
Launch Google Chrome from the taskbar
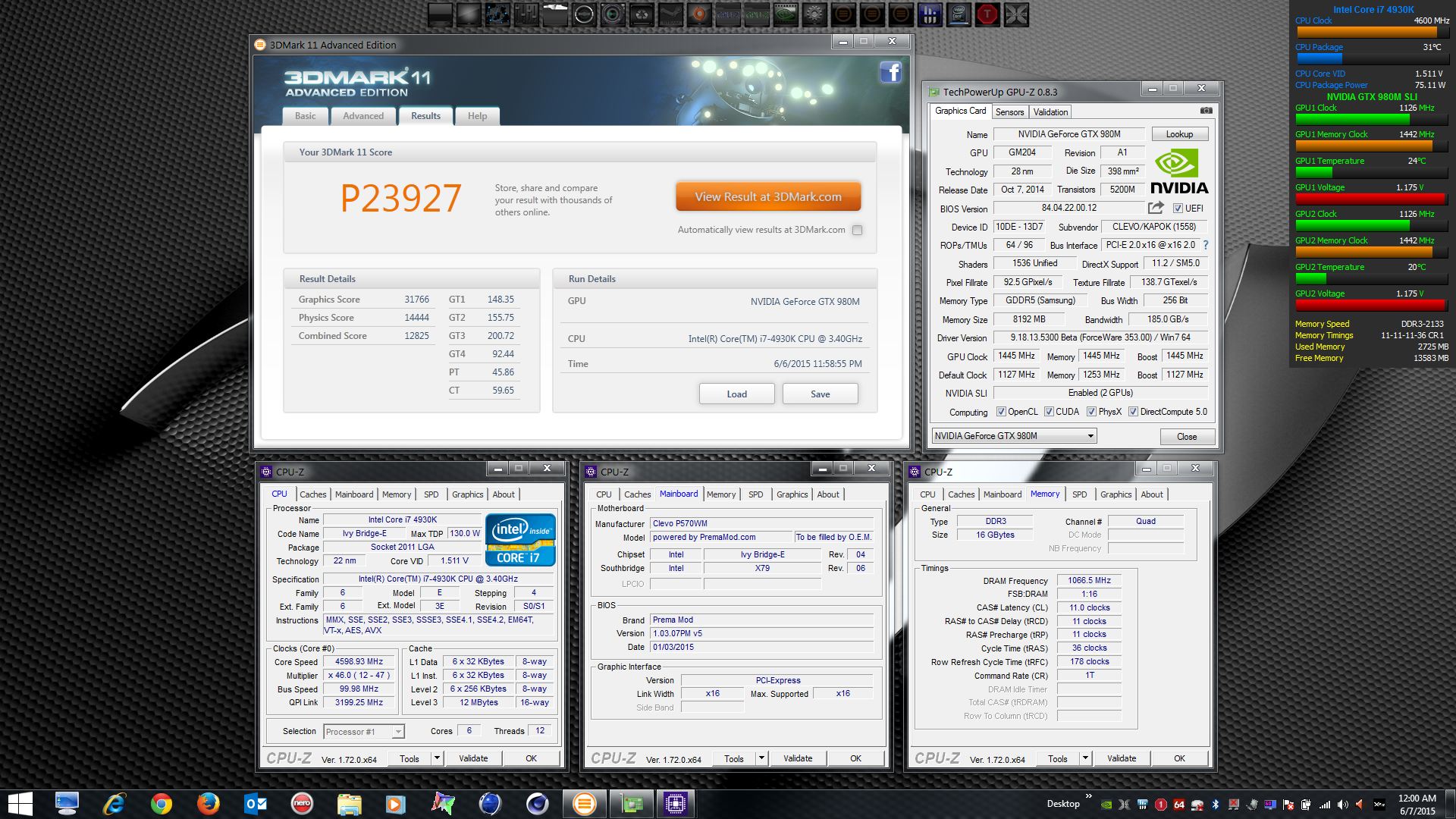pos(161,804)
